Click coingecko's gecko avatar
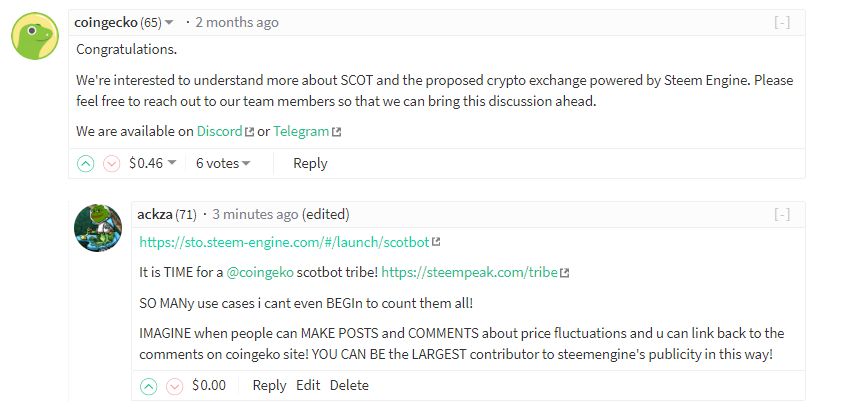The image size is (861, 405). (x=34, y=36)
